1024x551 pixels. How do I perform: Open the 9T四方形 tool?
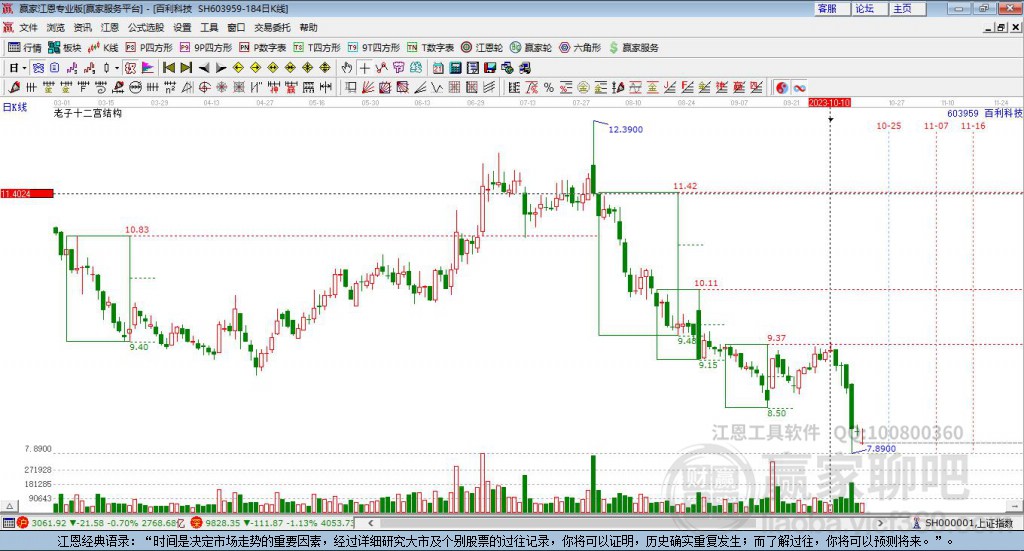click(374, 48)
